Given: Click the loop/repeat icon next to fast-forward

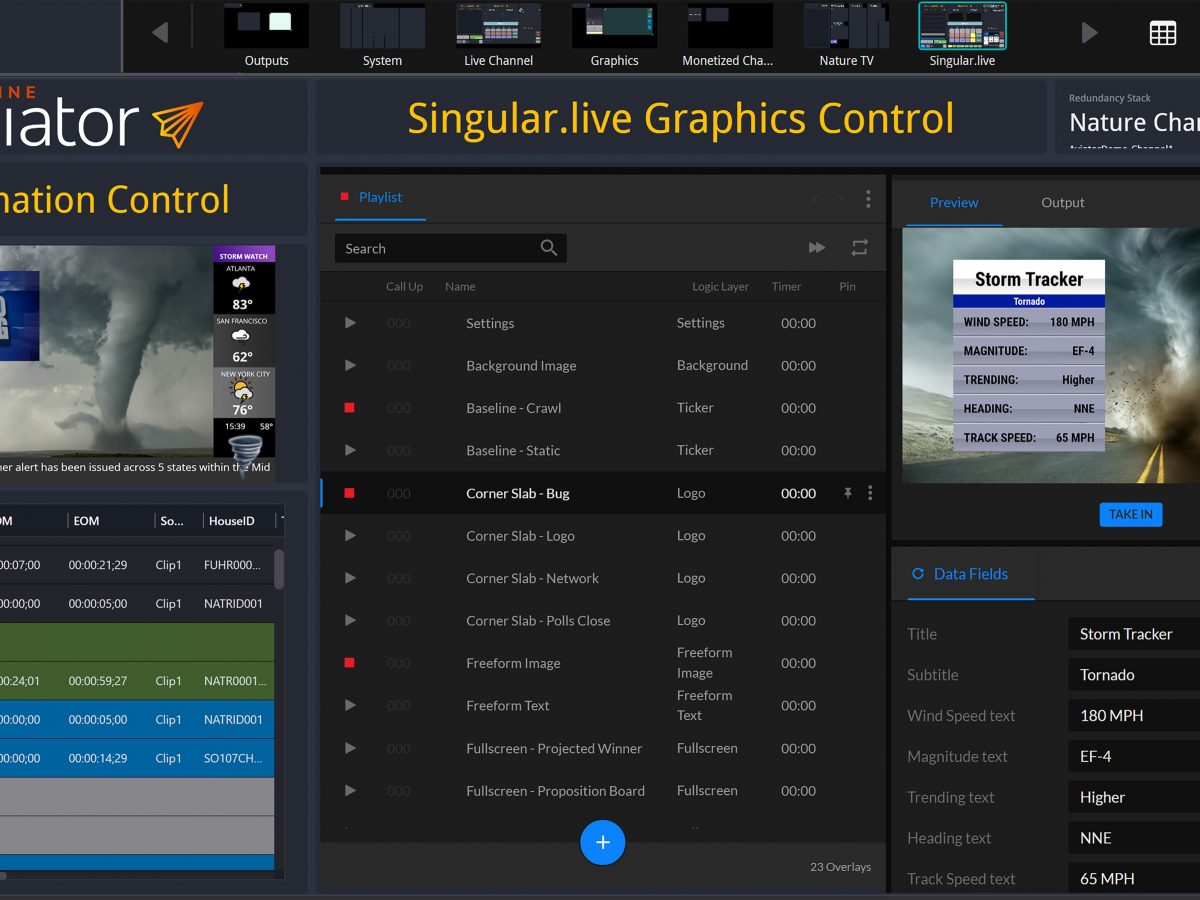Looking at the screenshot, I should [x=858, y=247].
